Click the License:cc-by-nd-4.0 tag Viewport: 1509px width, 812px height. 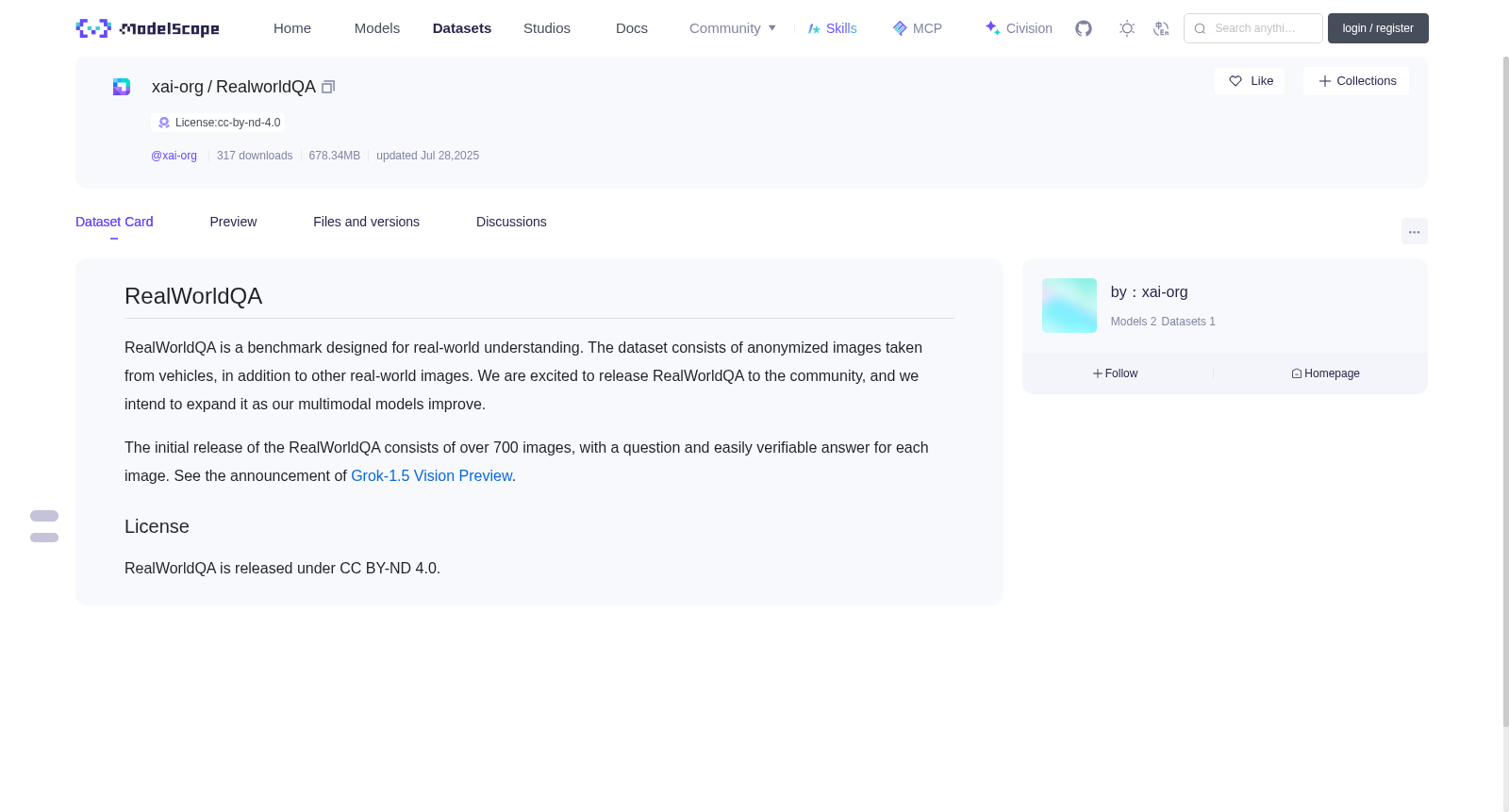(219, 123)
